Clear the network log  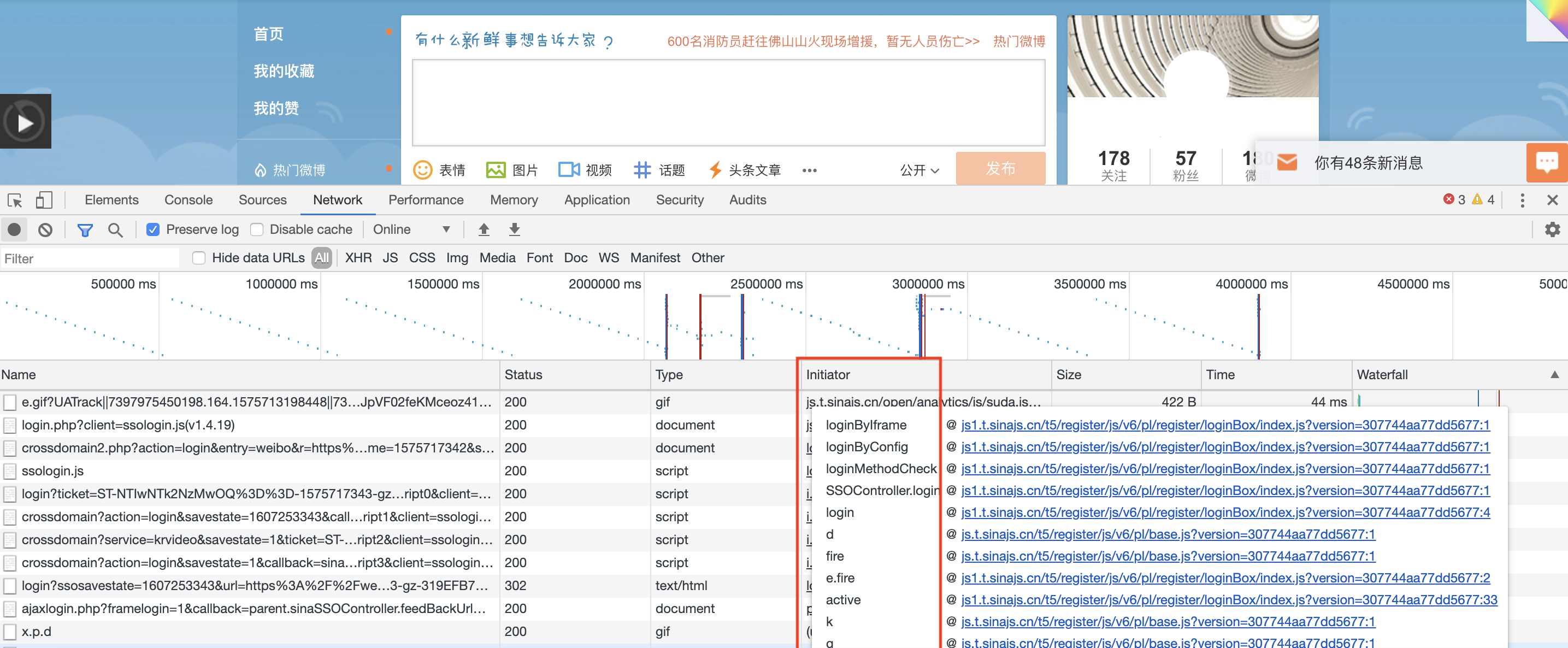point(45,229)
